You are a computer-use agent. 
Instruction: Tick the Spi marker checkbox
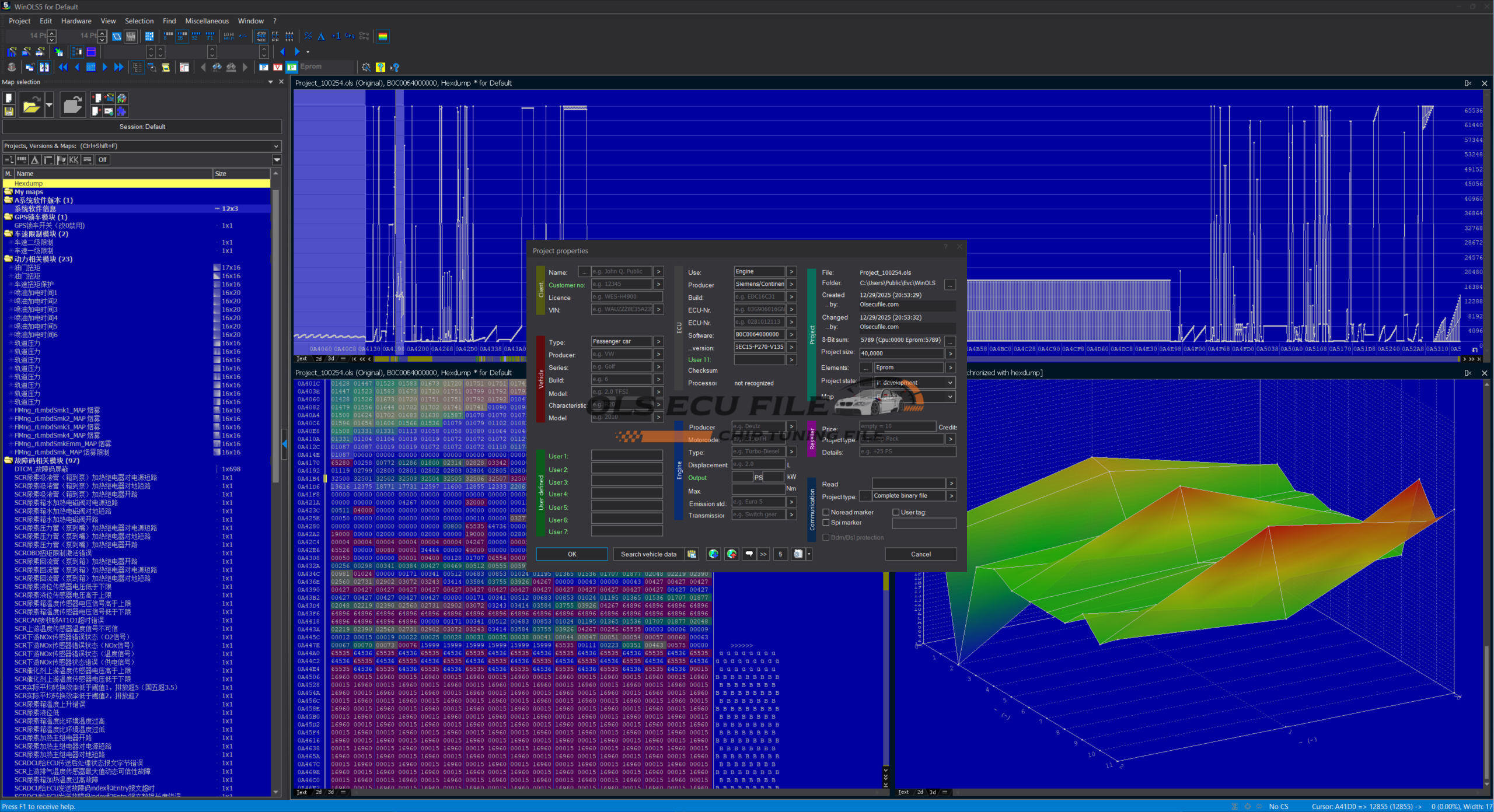(826, 523)
